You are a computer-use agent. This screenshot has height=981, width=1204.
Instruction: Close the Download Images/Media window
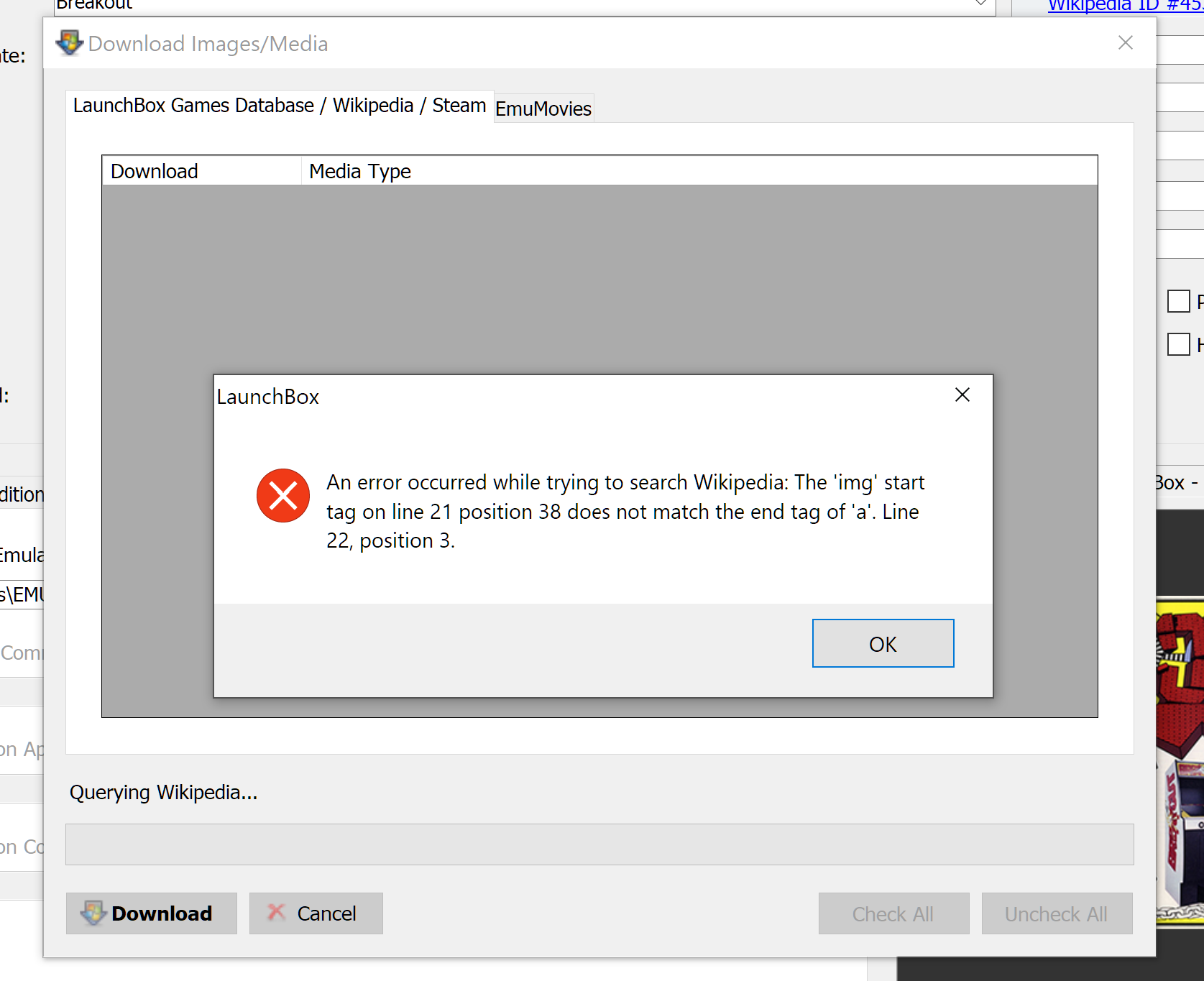coord(1126,43)
